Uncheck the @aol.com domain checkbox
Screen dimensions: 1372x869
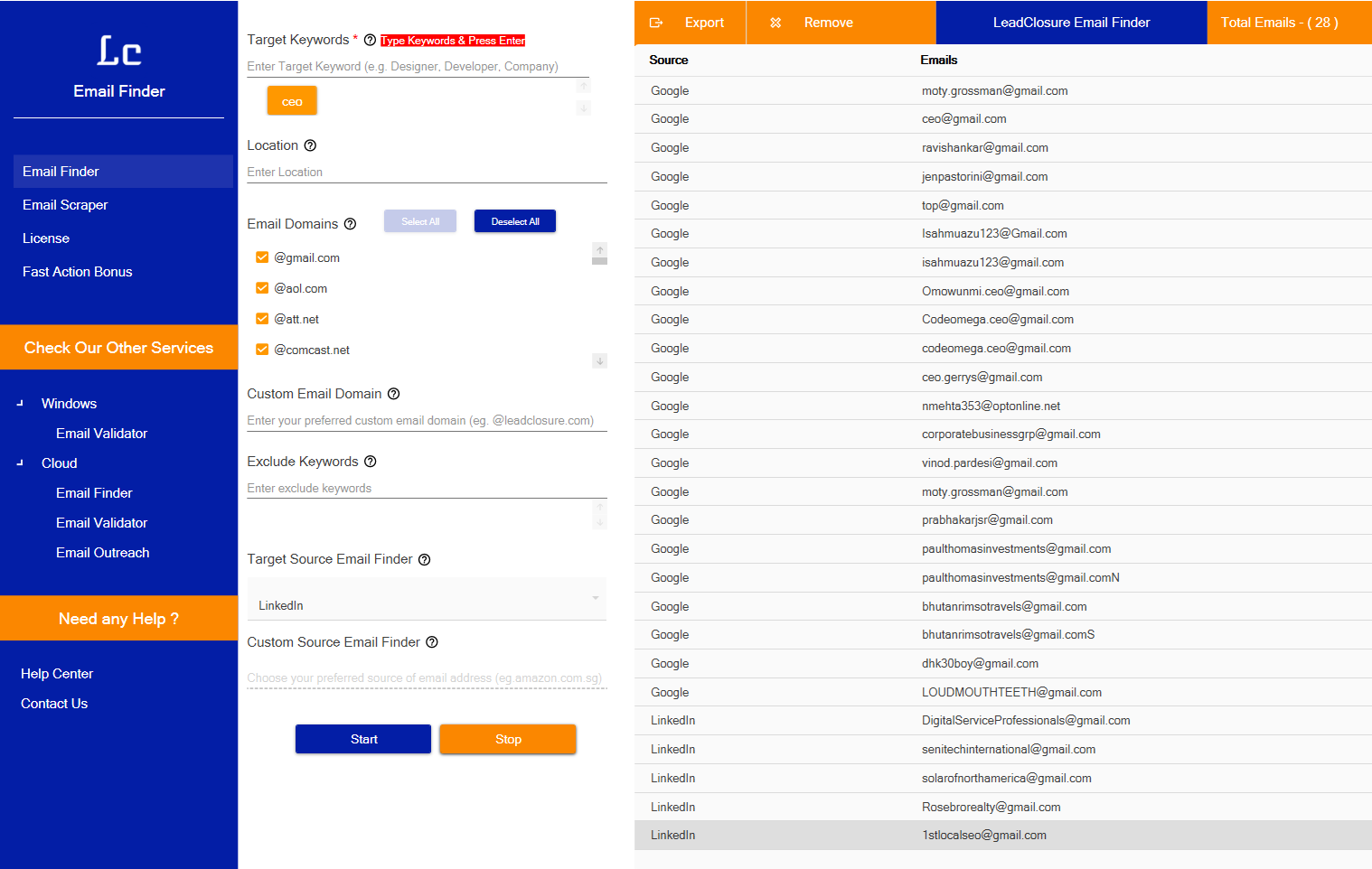262,288
